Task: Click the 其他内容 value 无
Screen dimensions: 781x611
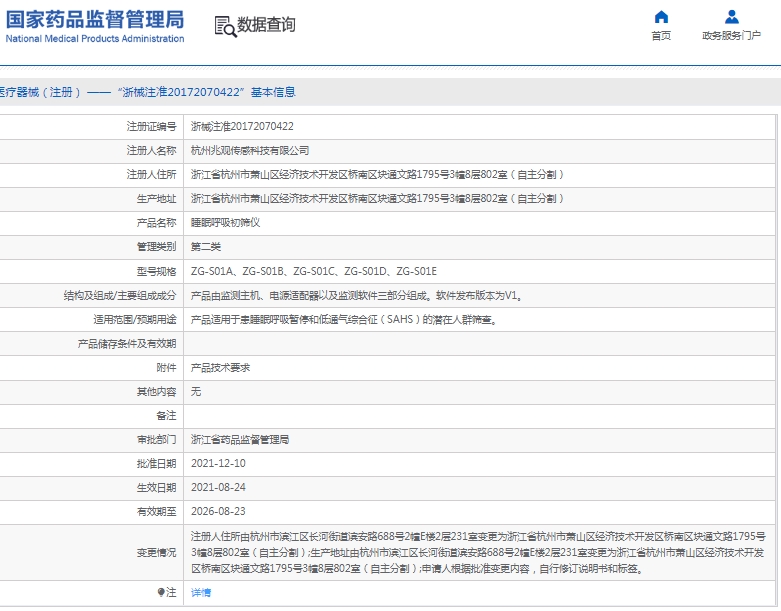Action: pyautogui.click(x=196, y=391)
